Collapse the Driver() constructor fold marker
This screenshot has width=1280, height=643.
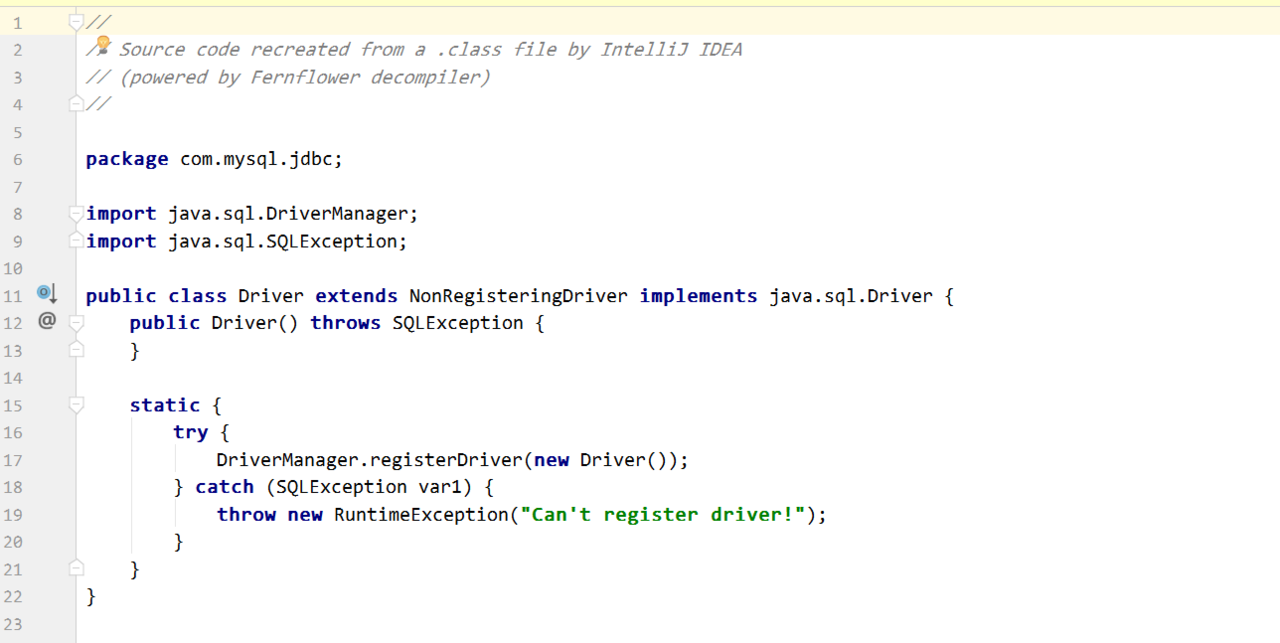tap(76, 323)
